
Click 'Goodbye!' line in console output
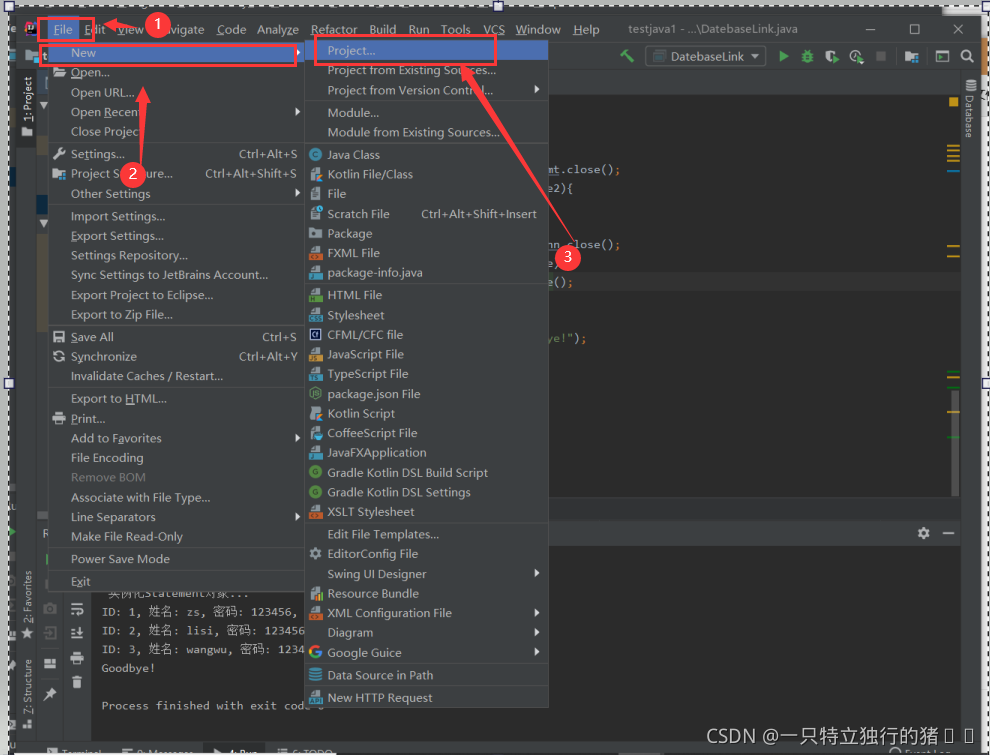[x=128, y=668]
